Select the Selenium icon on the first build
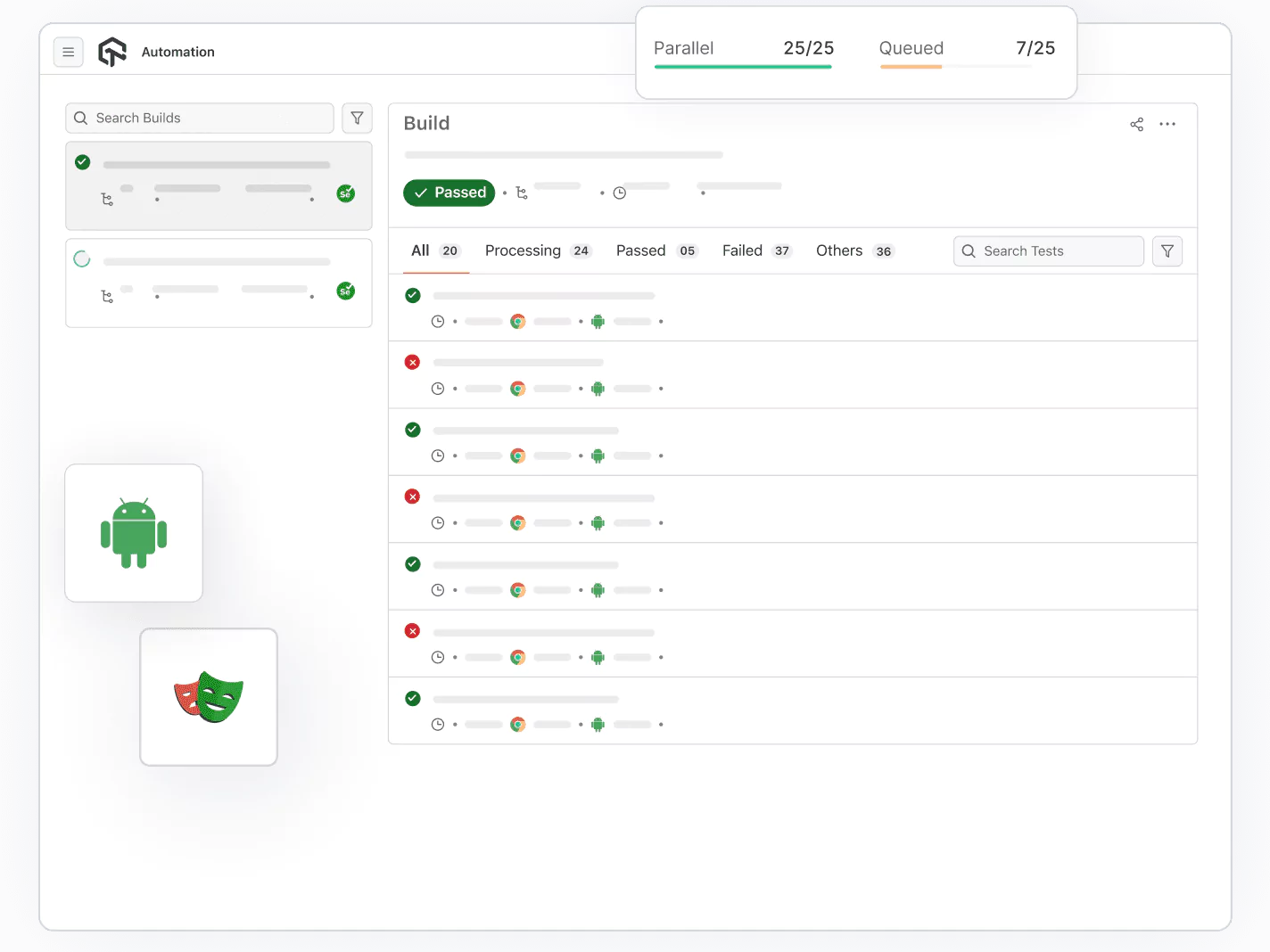This screenshot has height=952, width=1270. [x=346, y=193]
